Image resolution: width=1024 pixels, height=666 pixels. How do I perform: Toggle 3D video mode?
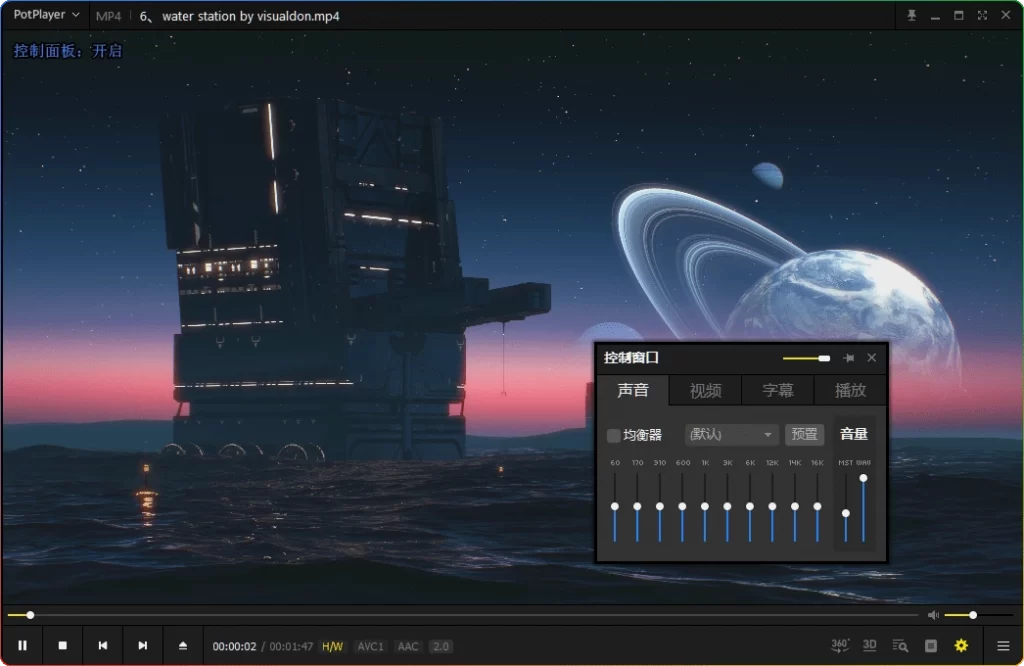click(870, 646)
